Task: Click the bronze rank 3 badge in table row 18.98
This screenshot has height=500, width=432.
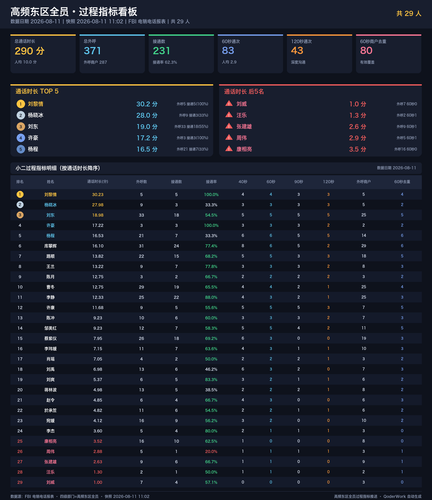Action: [x=20, y=215]
